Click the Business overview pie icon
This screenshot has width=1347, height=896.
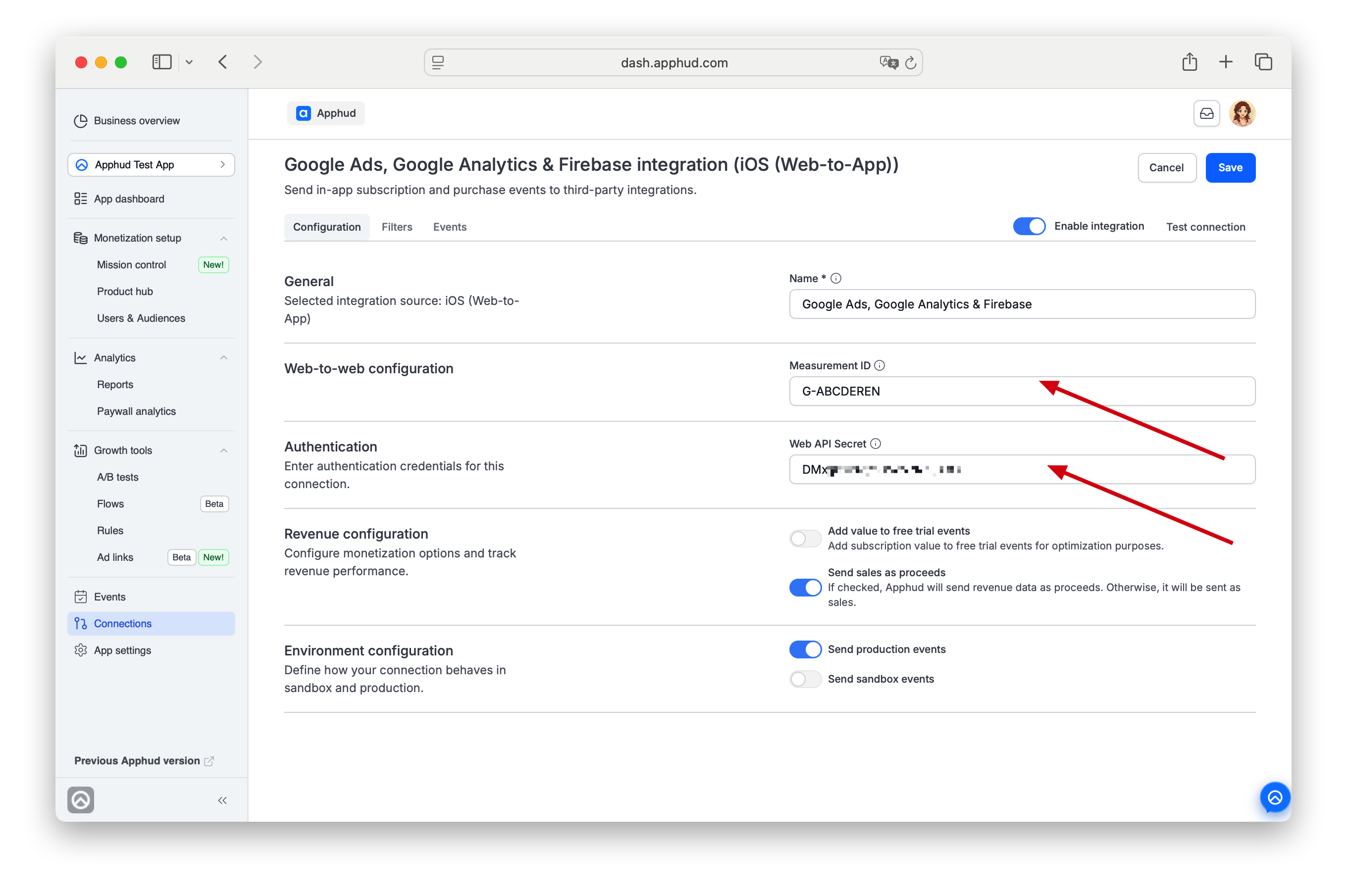coord(81,121)
